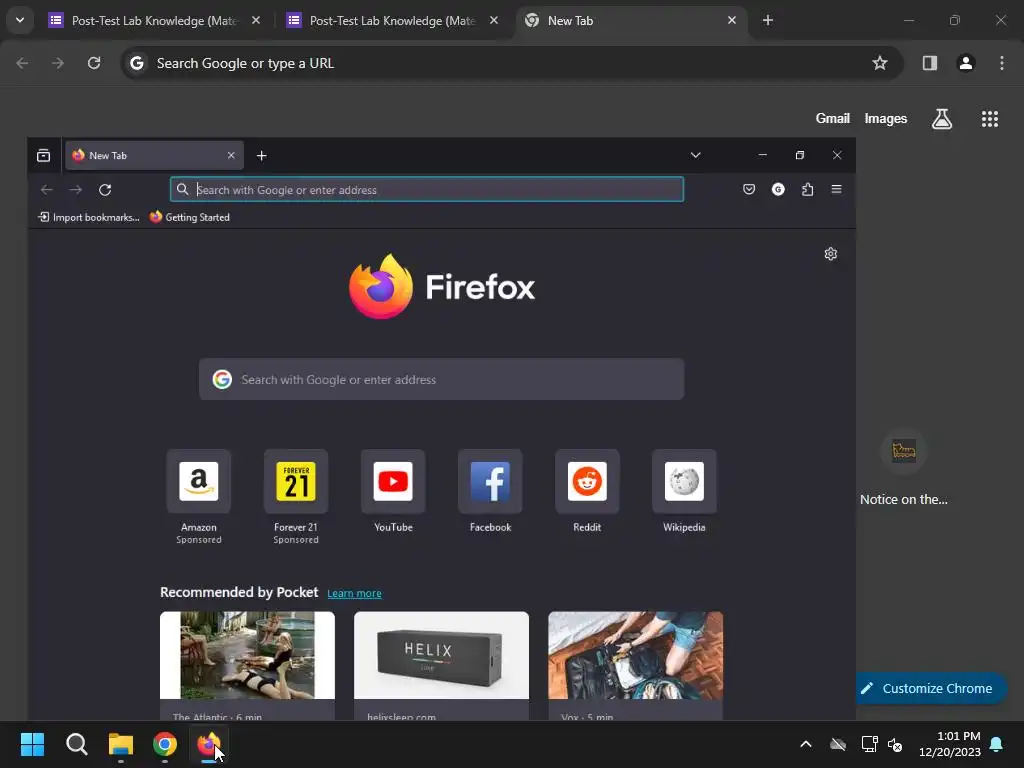
Task: Expand Firefox List all tabs chevron
Action: [x=696, y=155]
